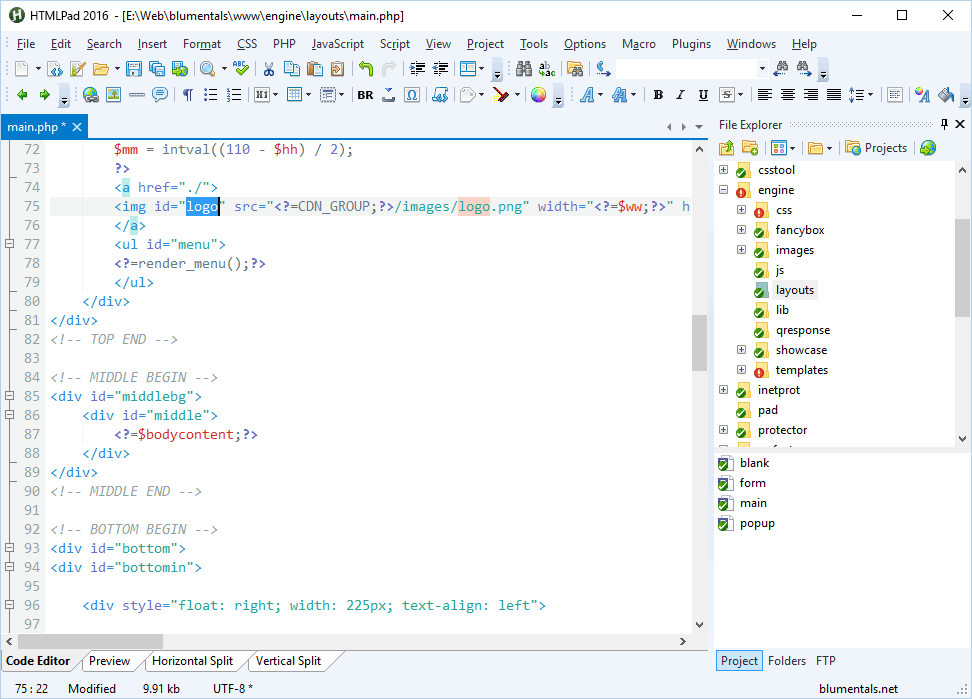Toggle italic formatting button

click(x=681, y=95)
